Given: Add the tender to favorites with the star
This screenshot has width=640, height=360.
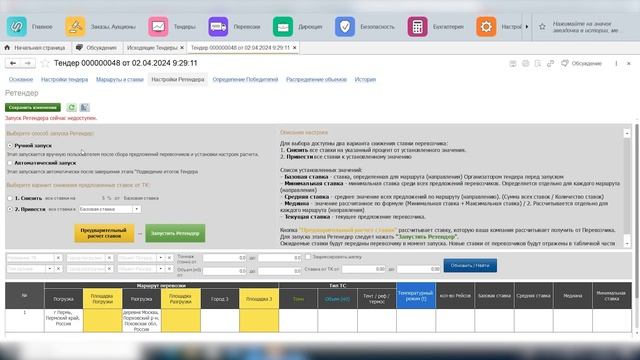Looking at the screenshot, I should (x=45, y=63).
